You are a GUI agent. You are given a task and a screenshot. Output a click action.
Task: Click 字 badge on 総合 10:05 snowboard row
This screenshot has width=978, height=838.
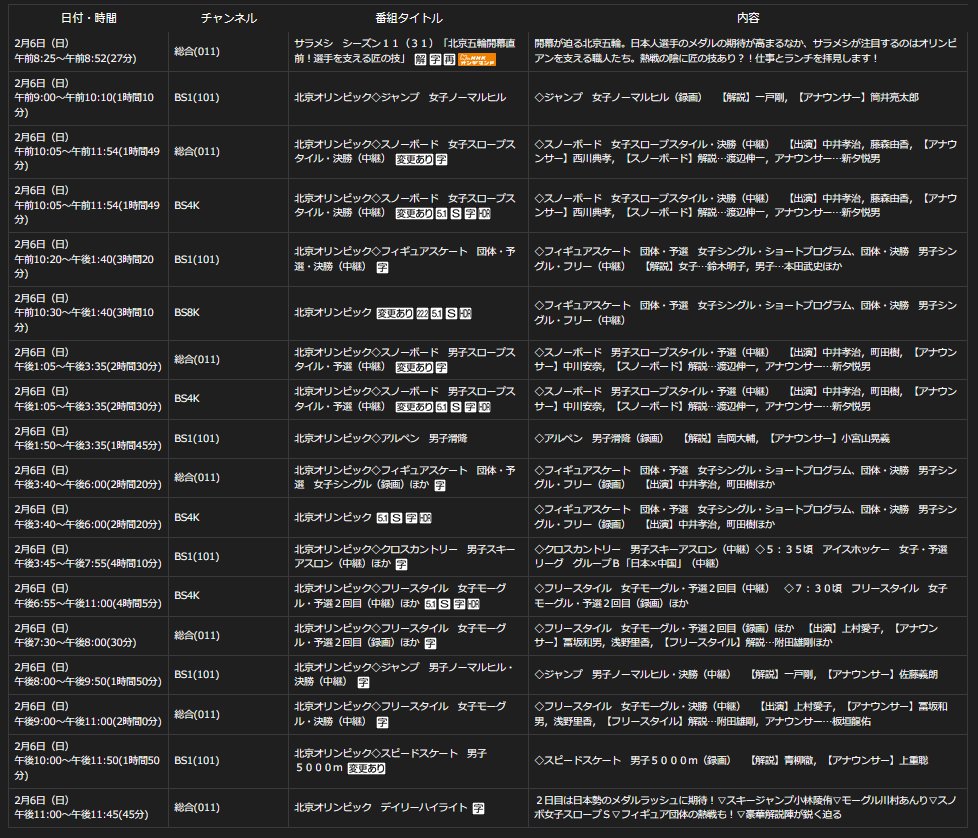[x=441, y=160]
